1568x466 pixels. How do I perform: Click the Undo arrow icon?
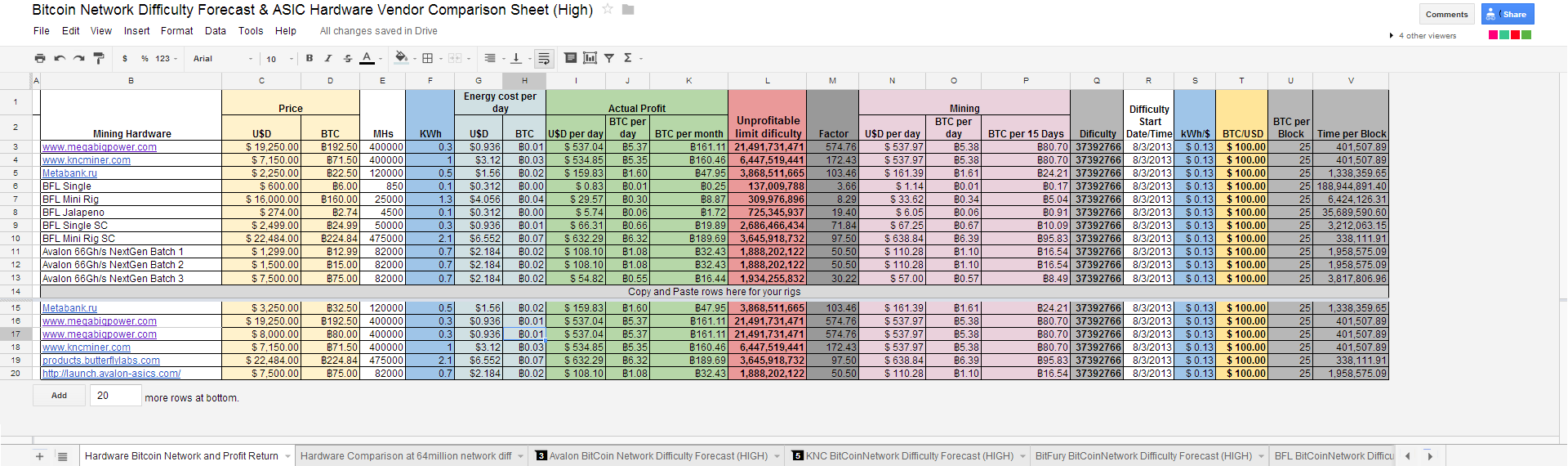[x=60, y=58]
